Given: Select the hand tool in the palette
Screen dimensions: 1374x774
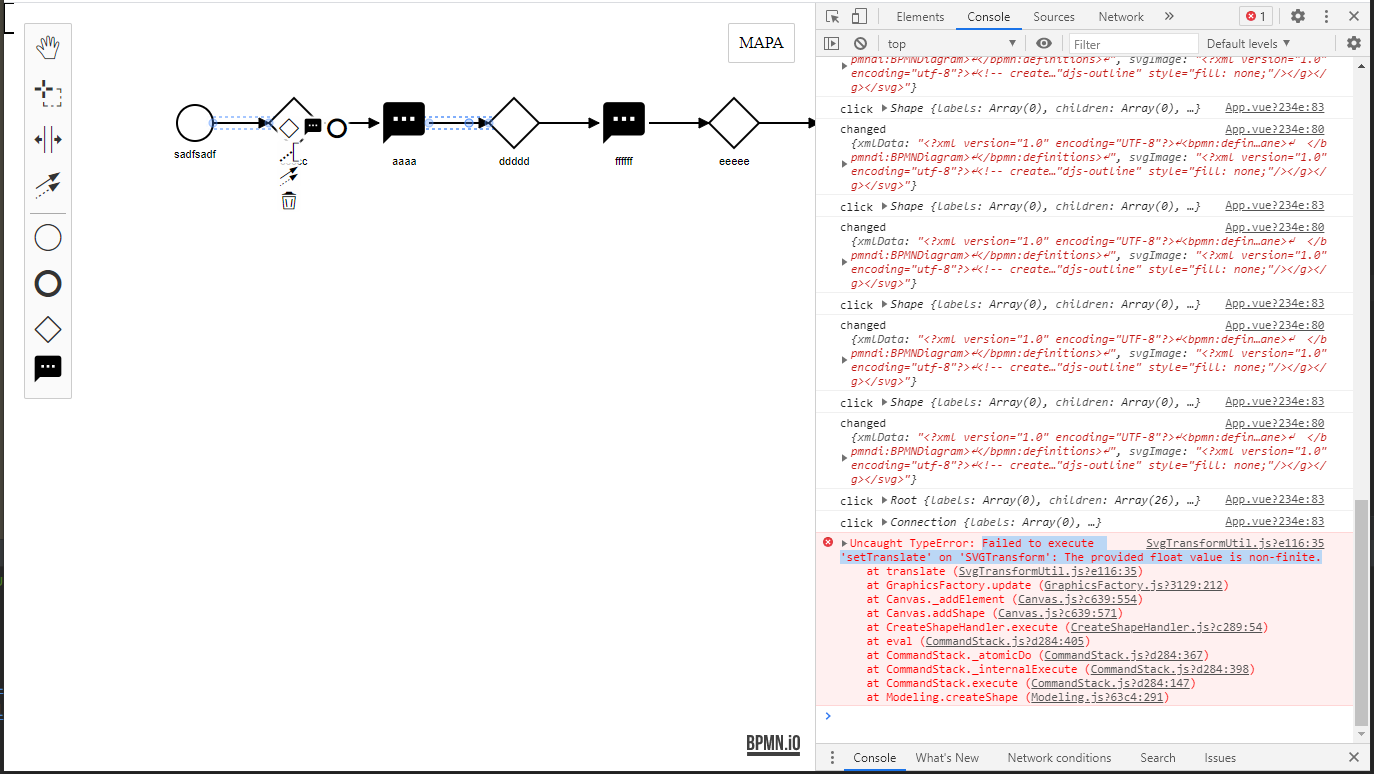Looking at the screenshot, I should click(x=47, y=46).
